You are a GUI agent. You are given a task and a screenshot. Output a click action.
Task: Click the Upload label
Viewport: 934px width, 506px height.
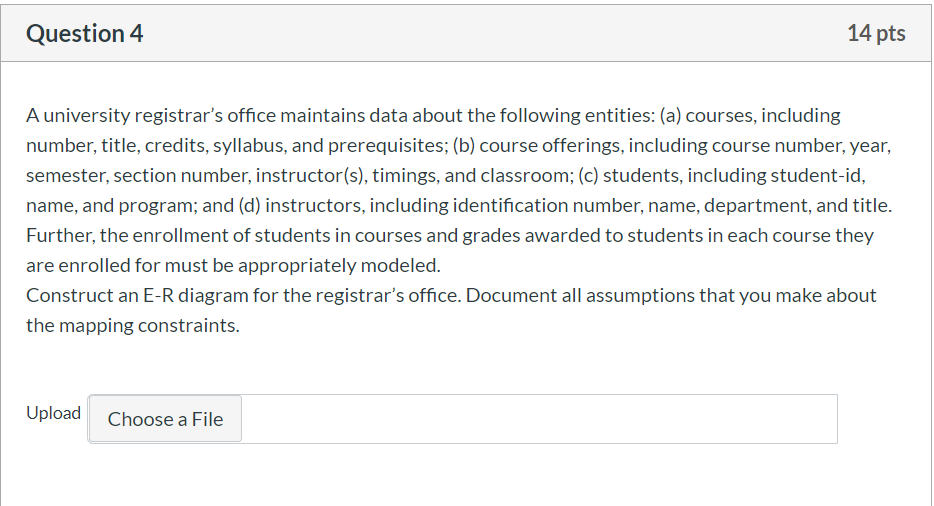point(53,413)
